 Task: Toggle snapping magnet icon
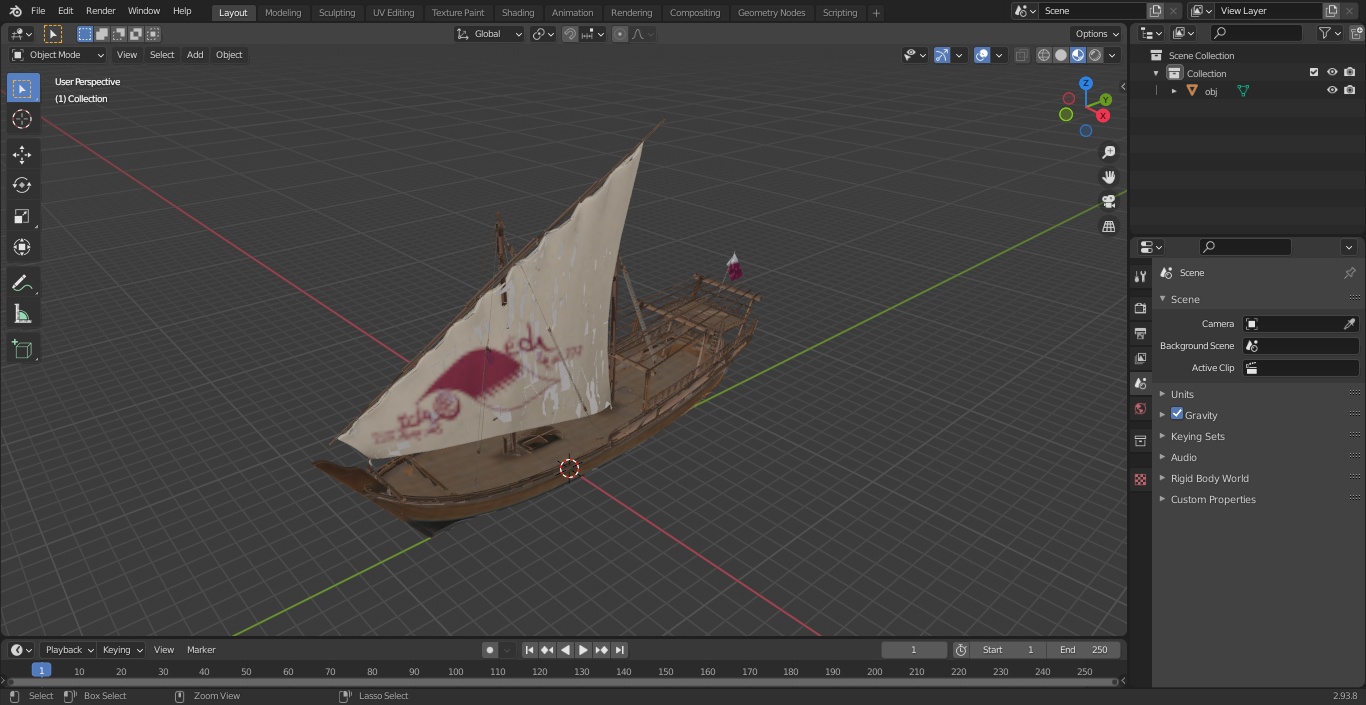[570, 34]
